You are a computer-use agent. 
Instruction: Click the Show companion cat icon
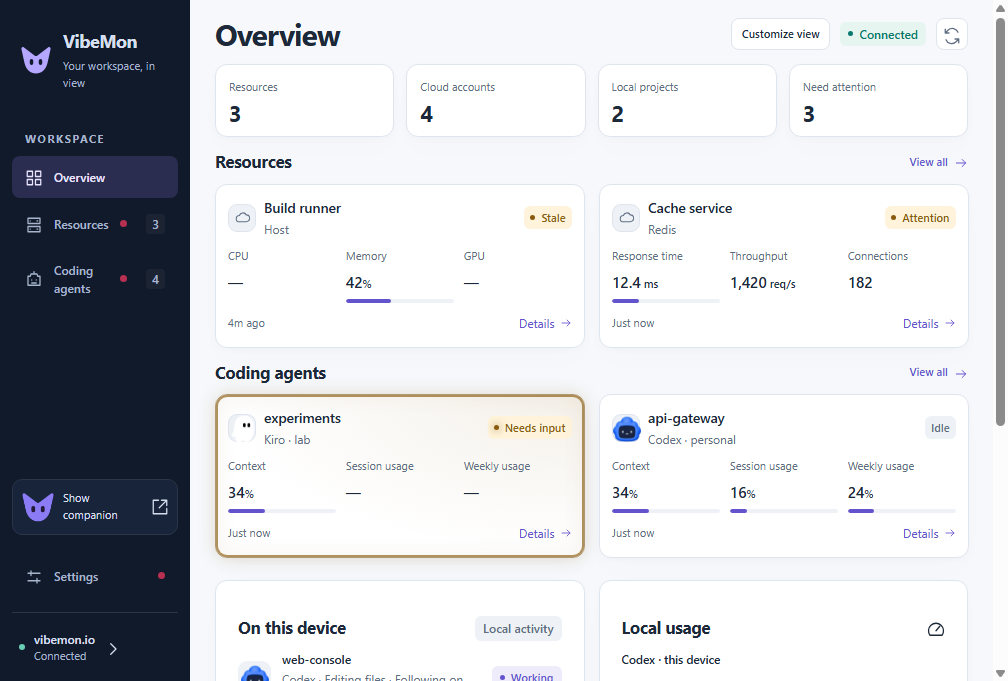pos(38,507)
